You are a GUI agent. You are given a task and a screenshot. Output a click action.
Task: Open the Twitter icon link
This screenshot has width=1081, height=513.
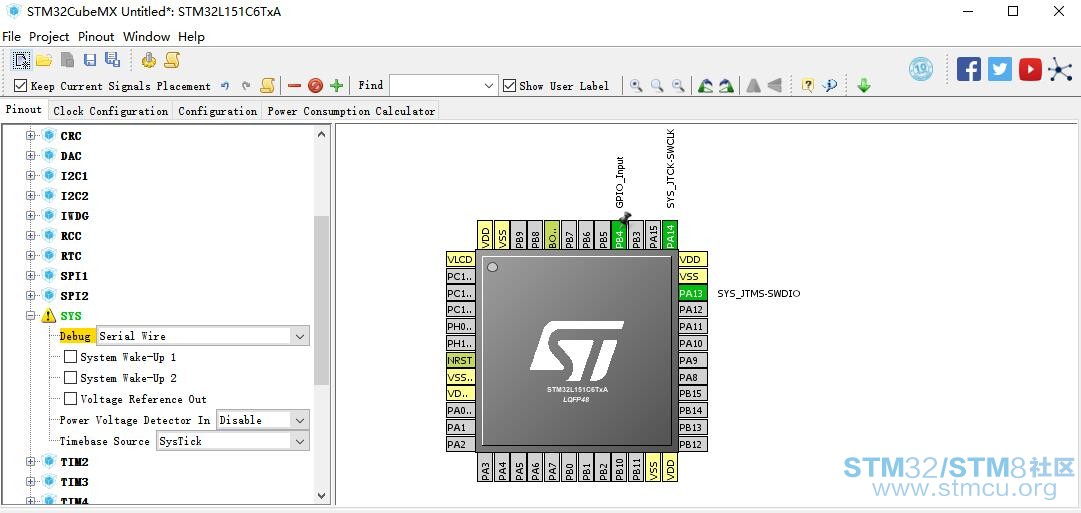pos(1000,69)
